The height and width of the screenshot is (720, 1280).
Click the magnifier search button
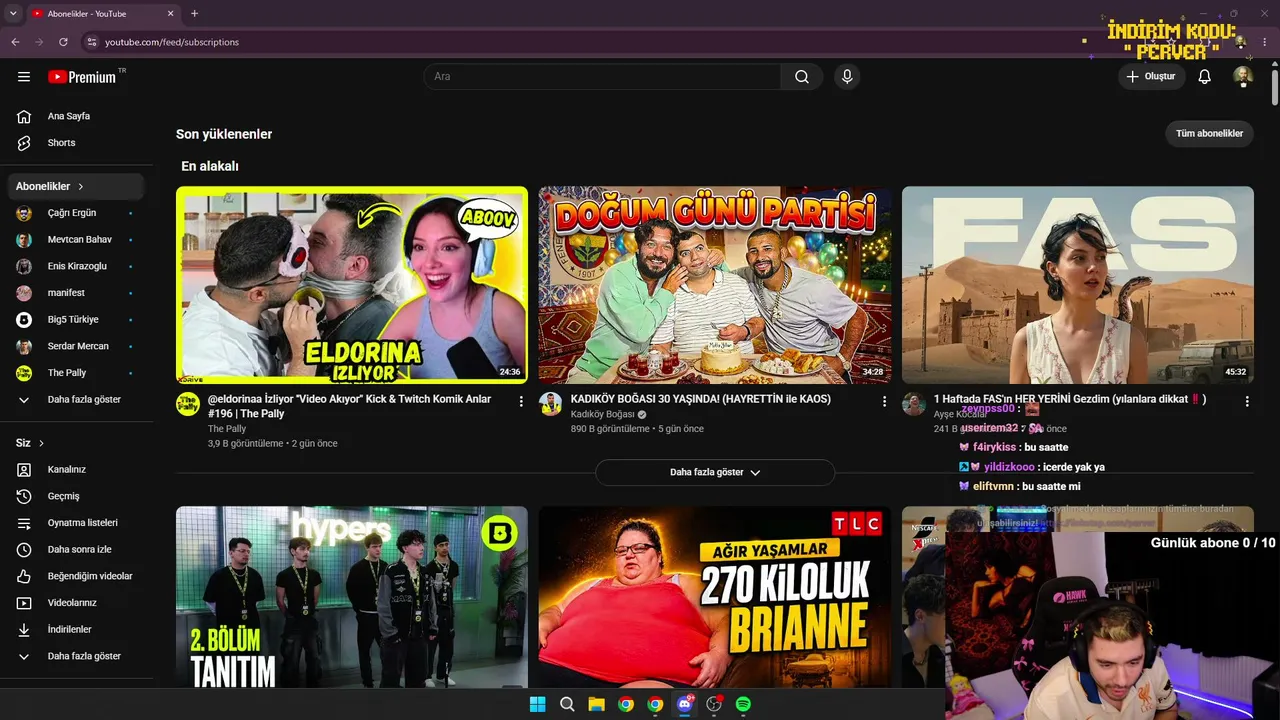pyautogui.click(x=802, y=77)
